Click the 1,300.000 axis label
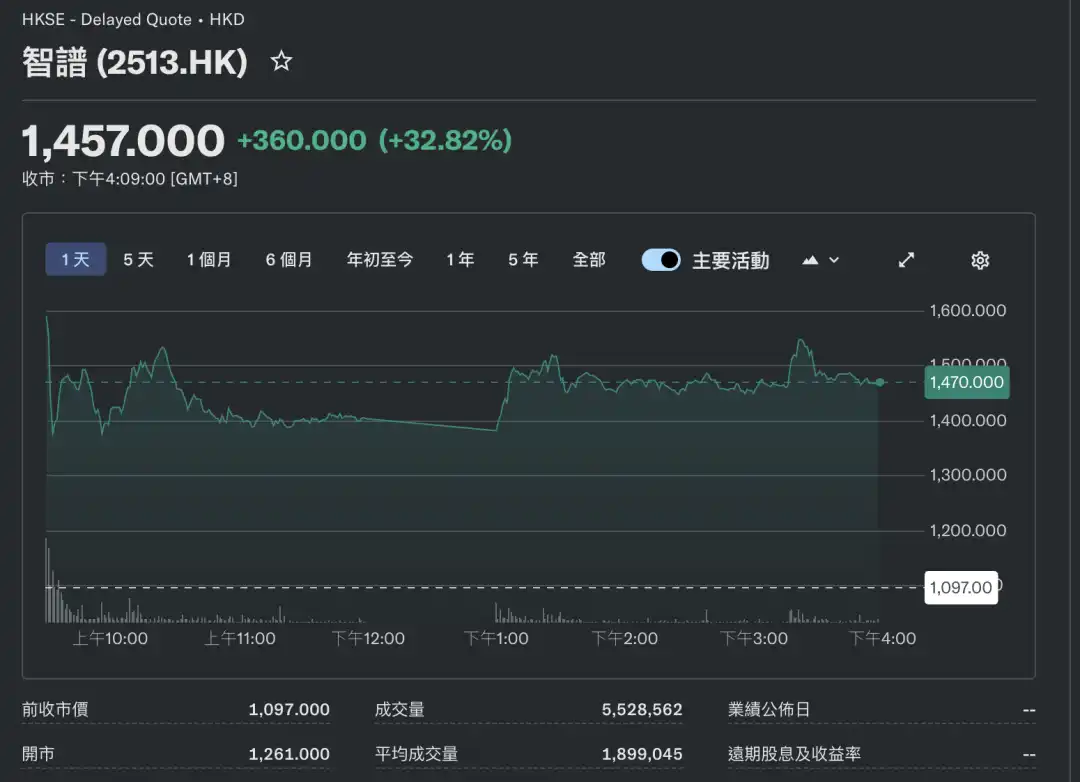 [968, 475]
